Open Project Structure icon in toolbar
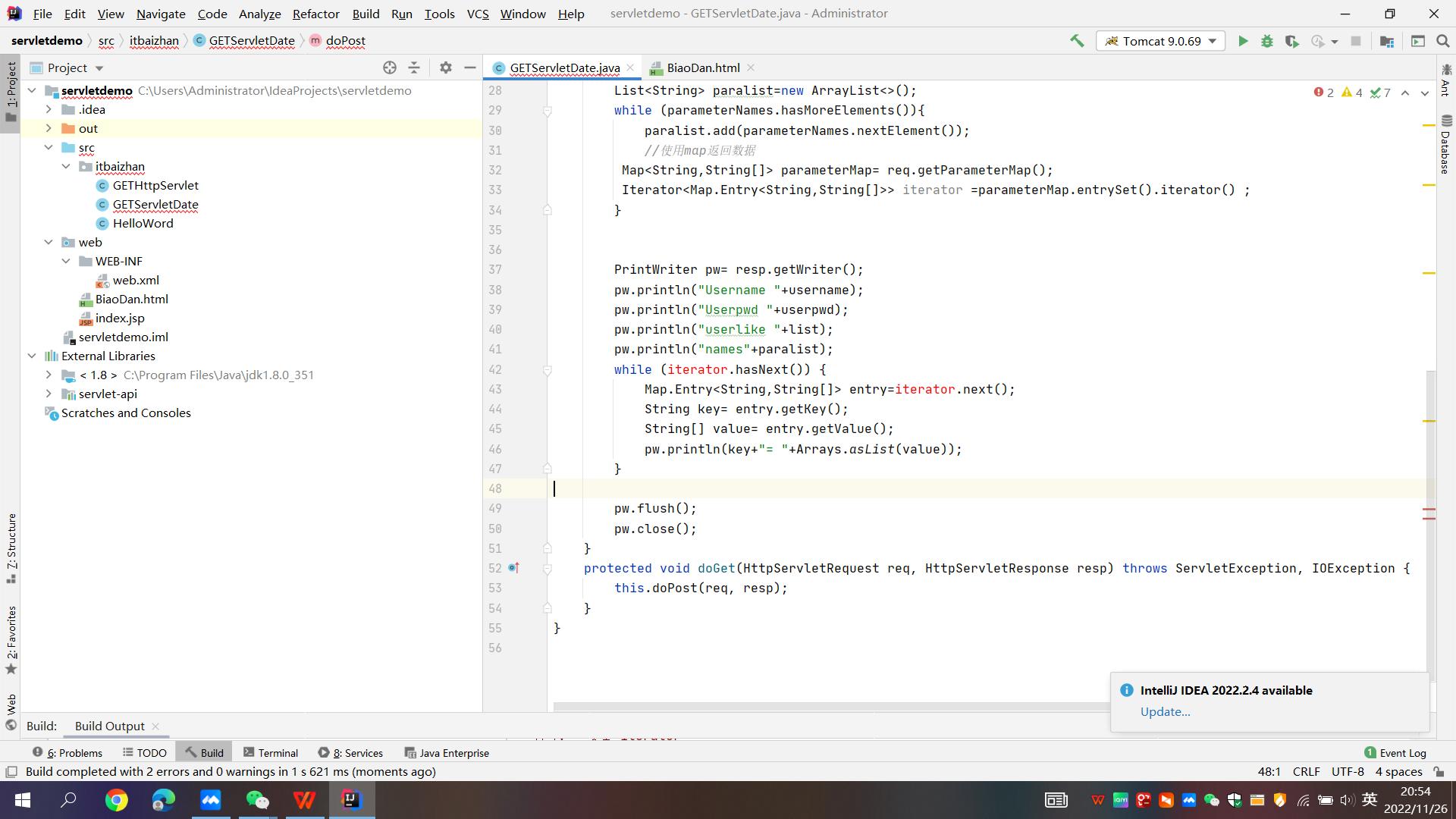This screenshot has height=819, width=1456. 1387,41
